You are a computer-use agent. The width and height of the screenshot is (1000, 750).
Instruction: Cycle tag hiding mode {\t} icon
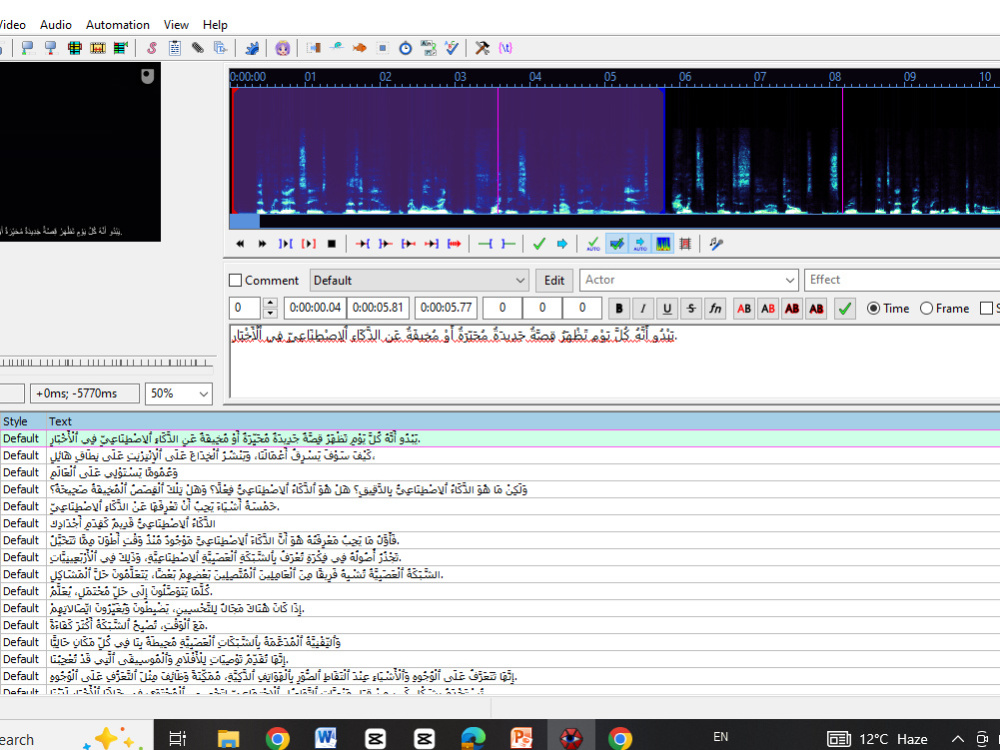(x=506, y=48)
